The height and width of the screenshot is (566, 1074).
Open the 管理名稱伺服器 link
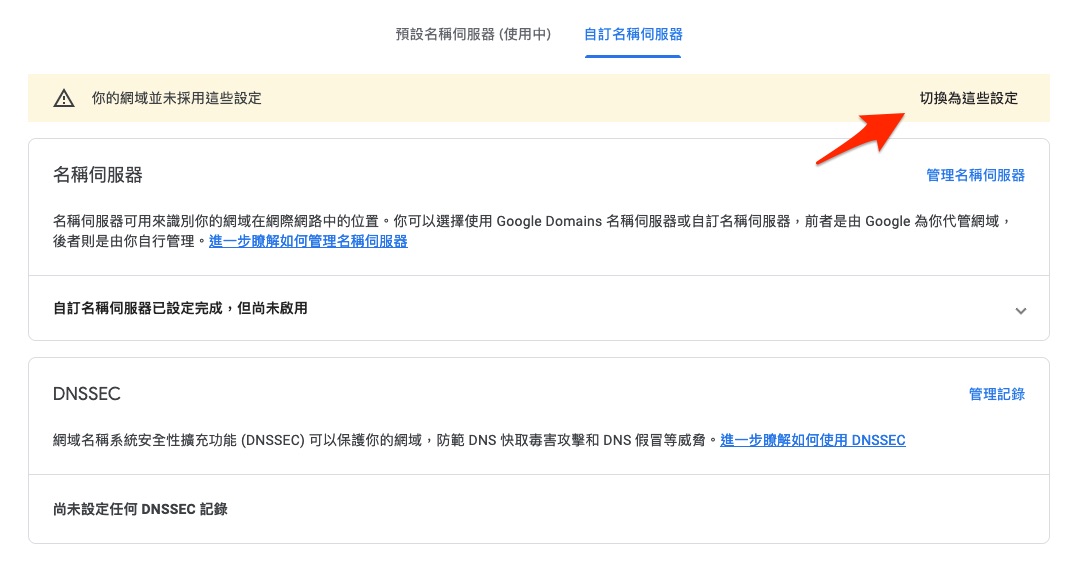[x=975, y=175]
